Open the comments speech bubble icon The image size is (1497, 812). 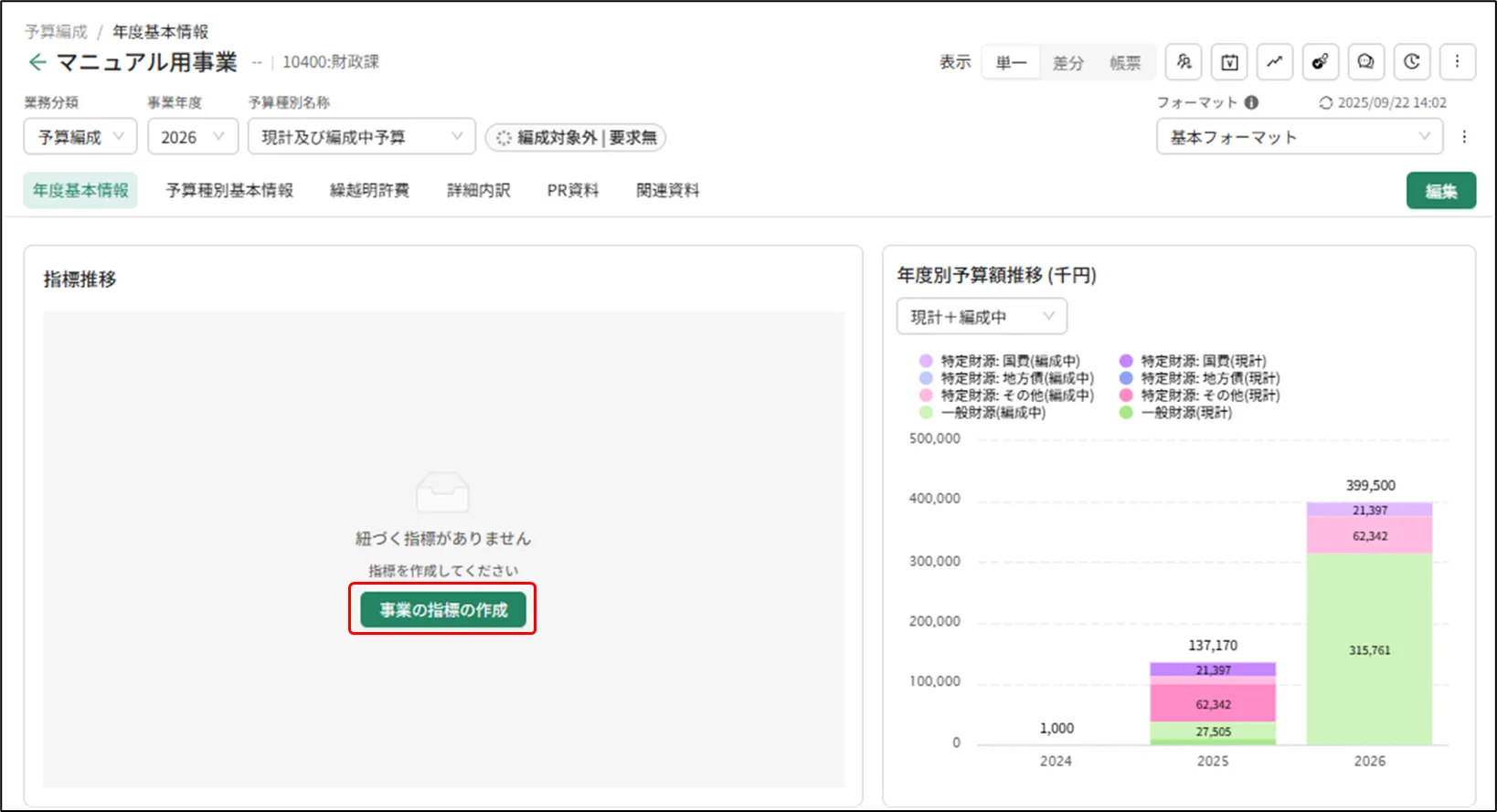1365,62
